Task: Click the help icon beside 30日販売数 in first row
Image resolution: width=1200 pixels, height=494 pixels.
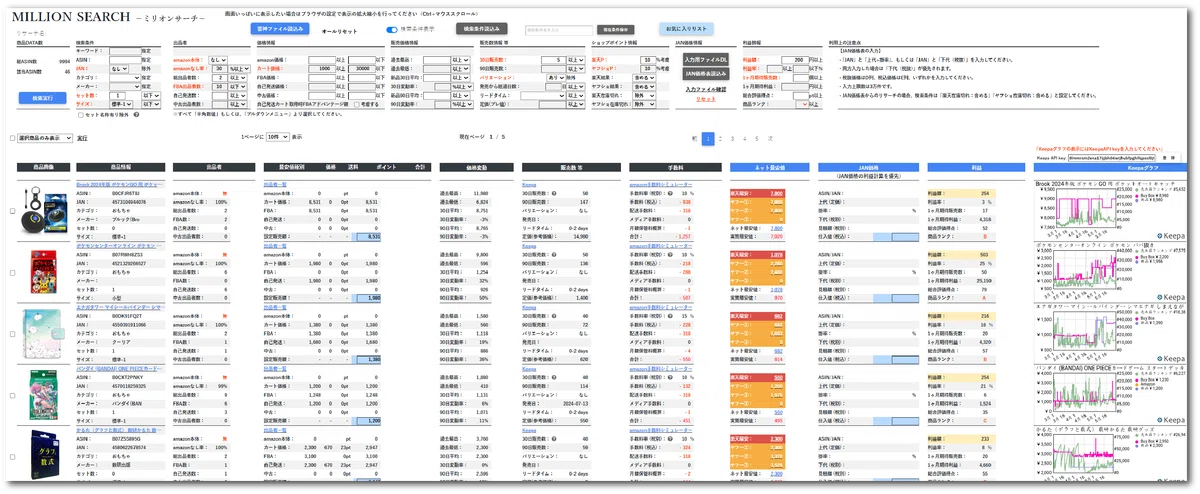Action: [554, 194]
